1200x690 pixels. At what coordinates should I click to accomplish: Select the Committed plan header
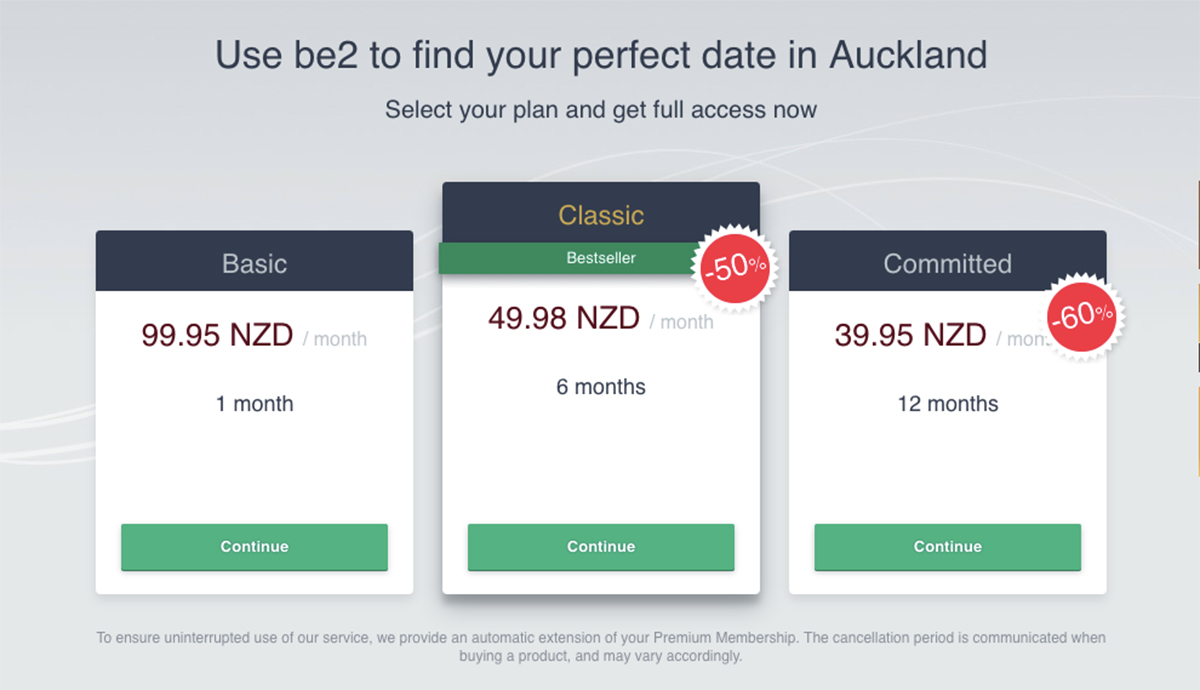click(947, 263)
